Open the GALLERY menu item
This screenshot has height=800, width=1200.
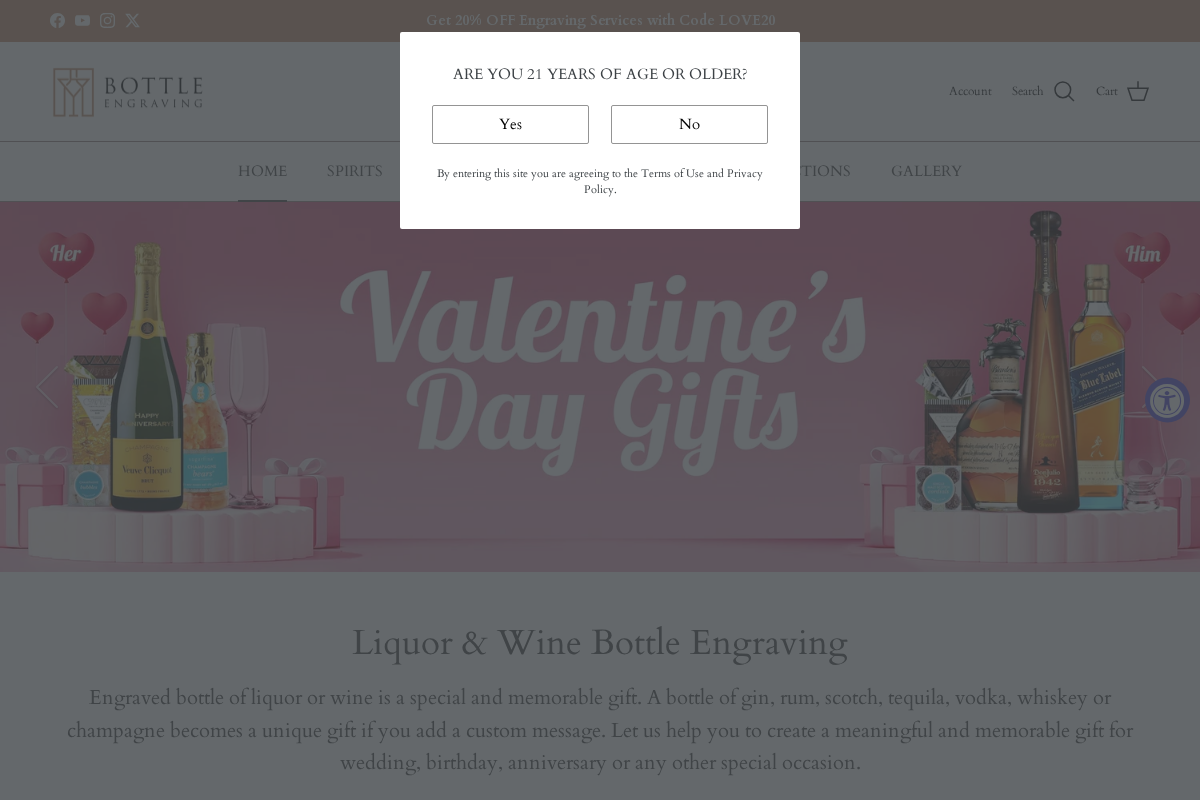click(x=926, y=171)
